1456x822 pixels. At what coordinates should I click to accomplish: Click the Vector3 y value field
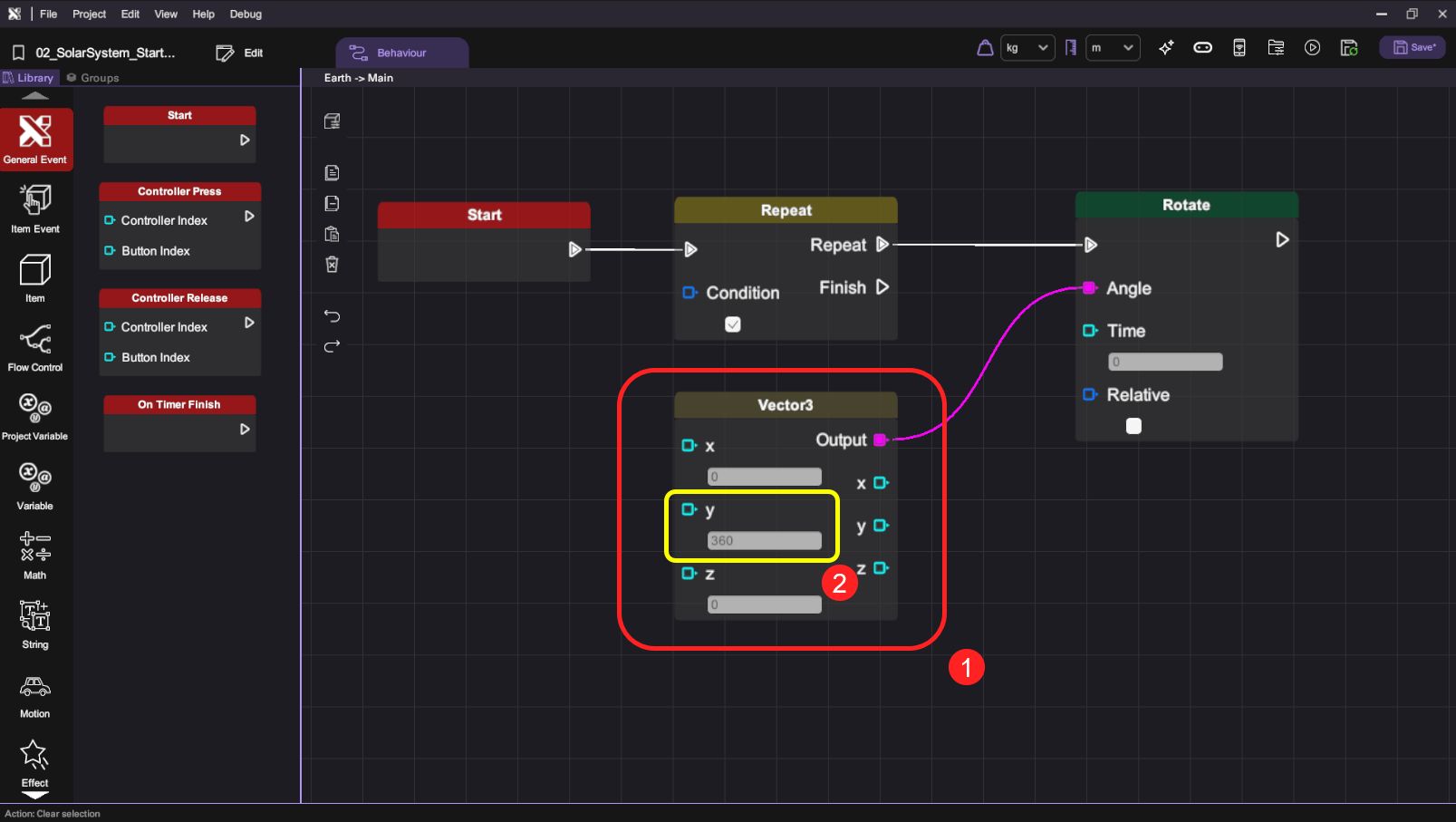pyautogui.click(x=764, y=541)
